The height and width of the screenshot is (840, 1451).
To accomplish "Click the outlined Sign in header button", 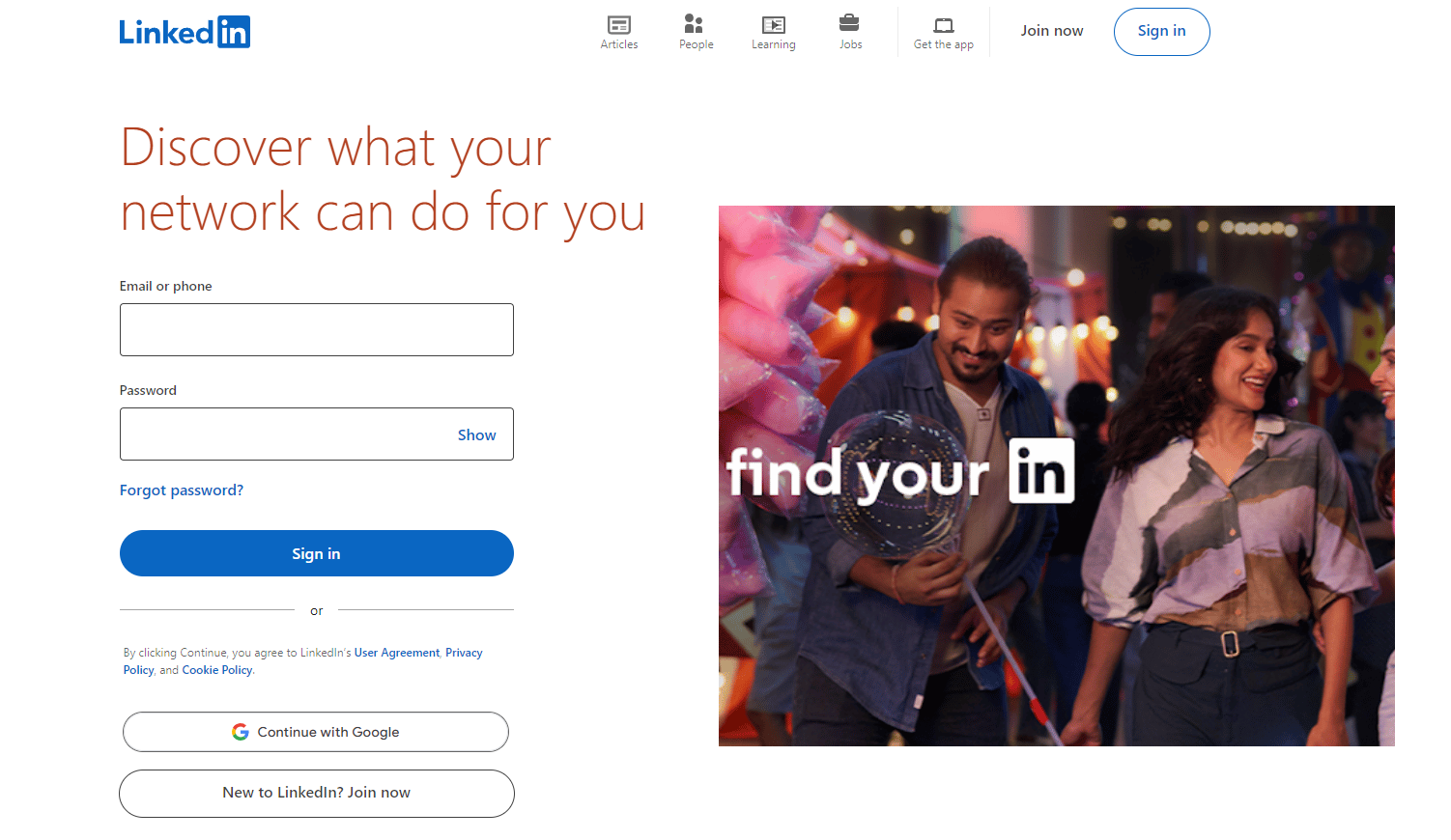I will click(1161, 32).
